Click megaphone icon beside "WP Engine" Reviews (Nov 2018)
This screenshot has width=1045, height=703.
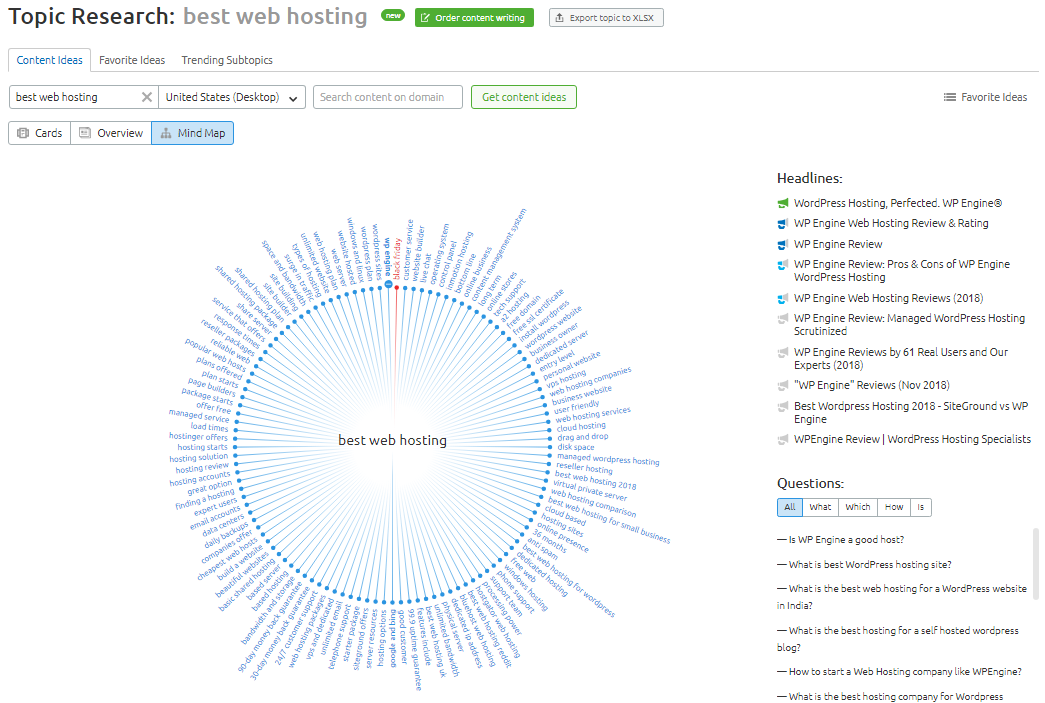(x=783, y=385)
